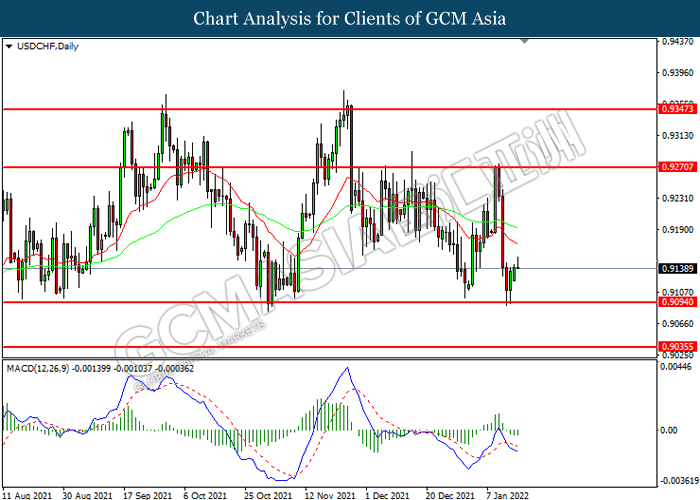
Task: Click the 0.93473 red resistance price label
Action: (677, 108)
